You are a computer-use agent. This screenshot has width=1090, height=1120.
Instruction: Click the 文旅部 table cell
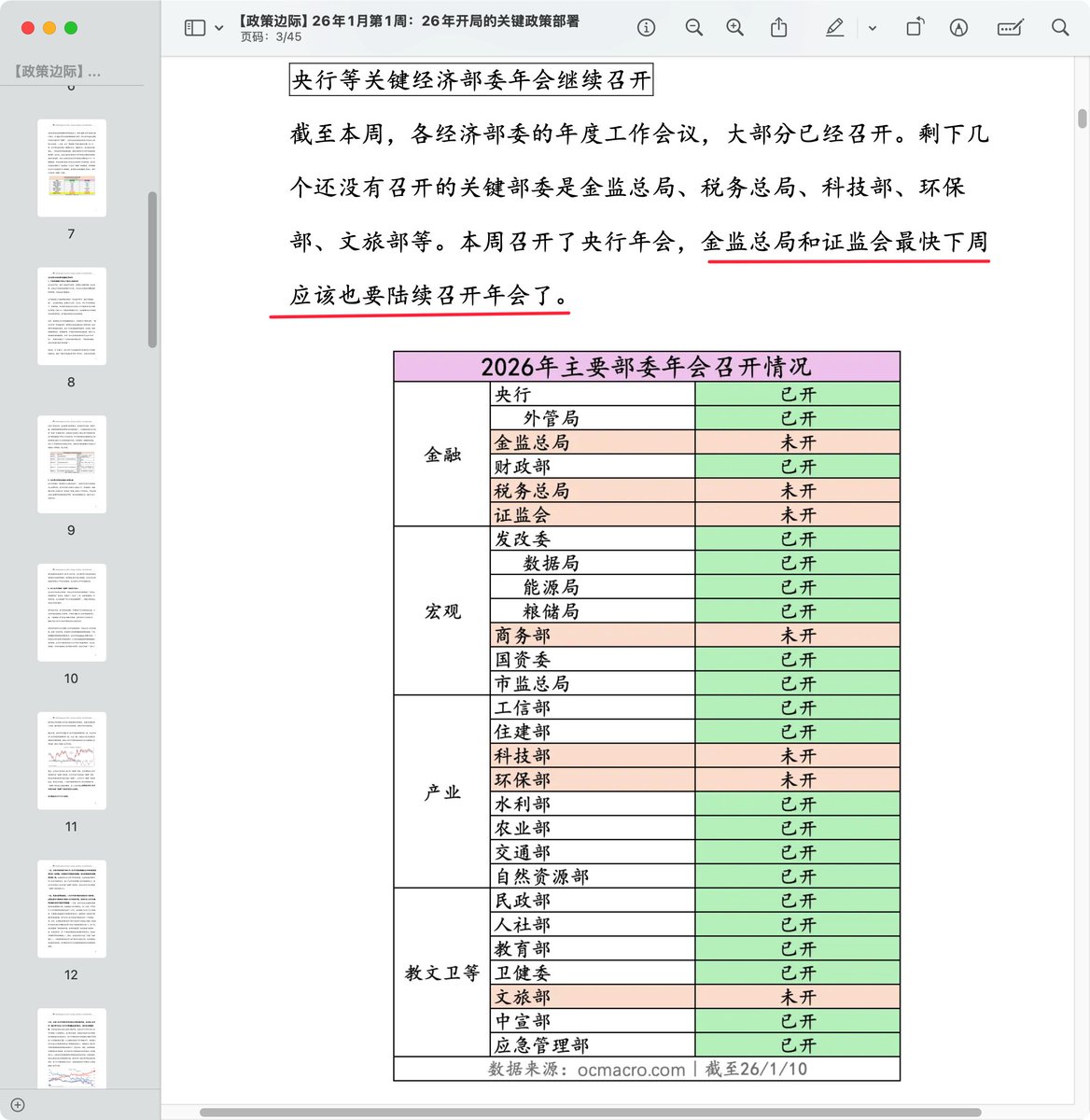click(593, 998)
